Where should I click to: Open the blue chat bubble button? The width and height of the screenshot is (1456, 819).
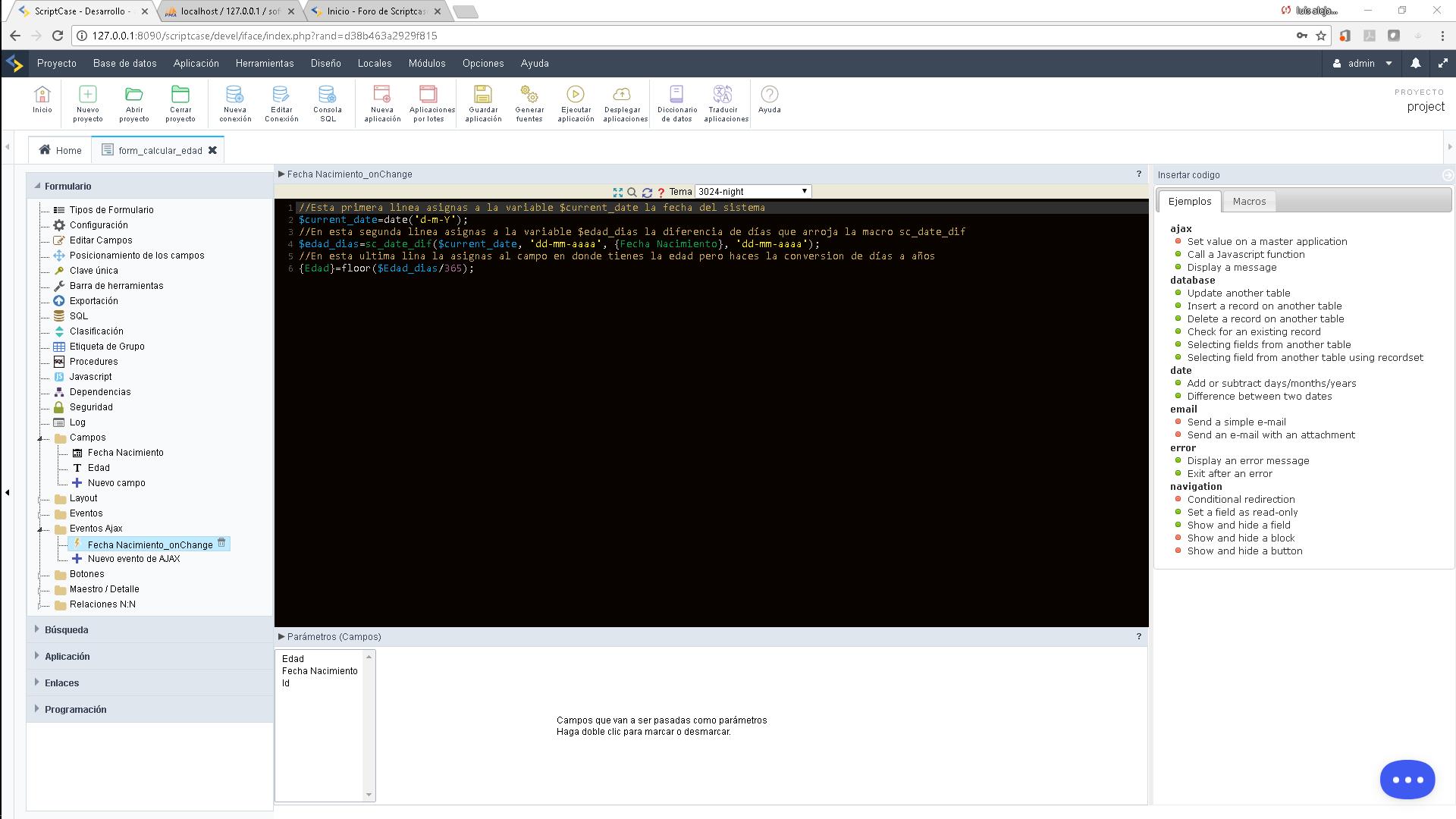tap(1407, 780)
